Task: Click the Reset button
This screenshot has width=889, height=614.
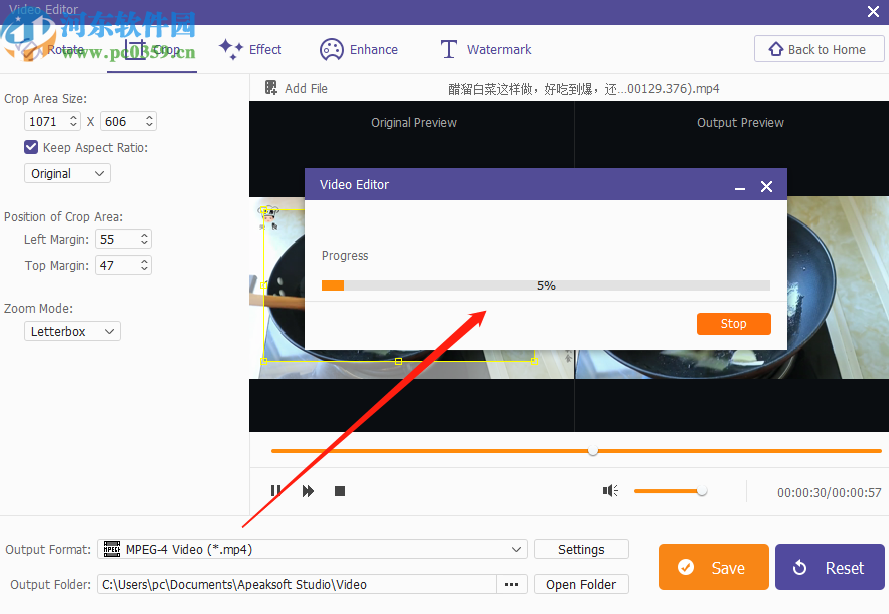Action: pyautogui.click(x=829, y=567)
